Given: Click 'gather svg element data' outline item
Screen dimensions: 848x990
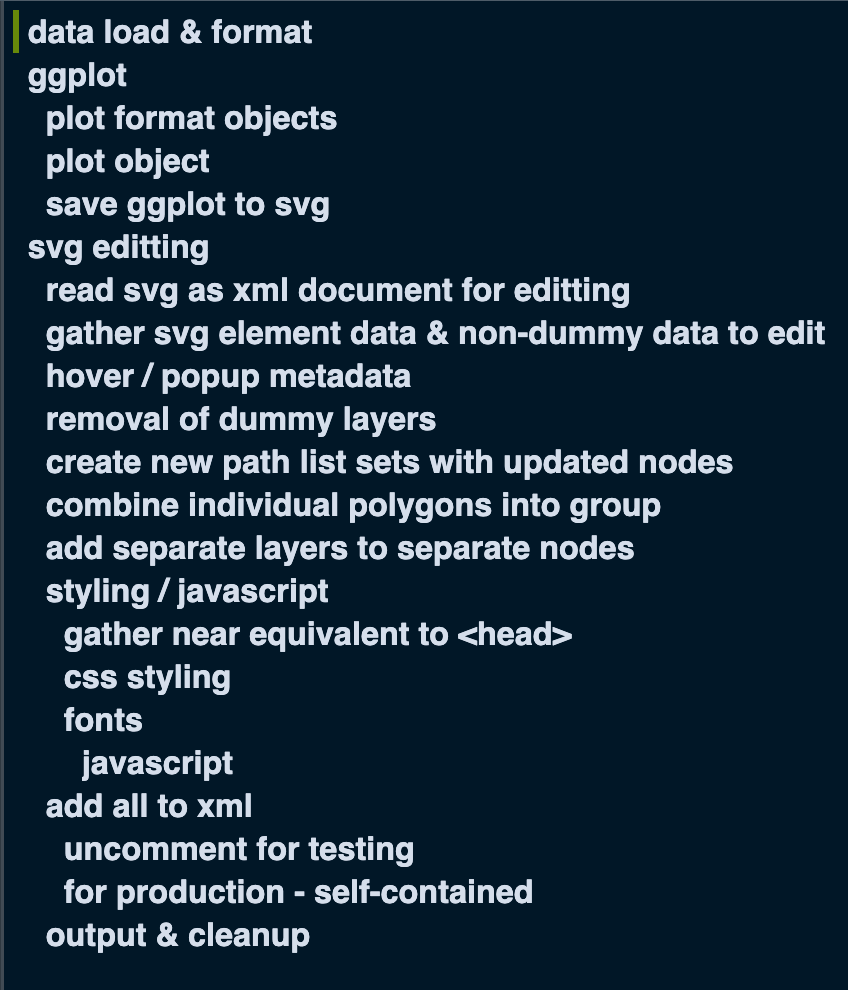Looking at the screenshot, I should 435,333.
